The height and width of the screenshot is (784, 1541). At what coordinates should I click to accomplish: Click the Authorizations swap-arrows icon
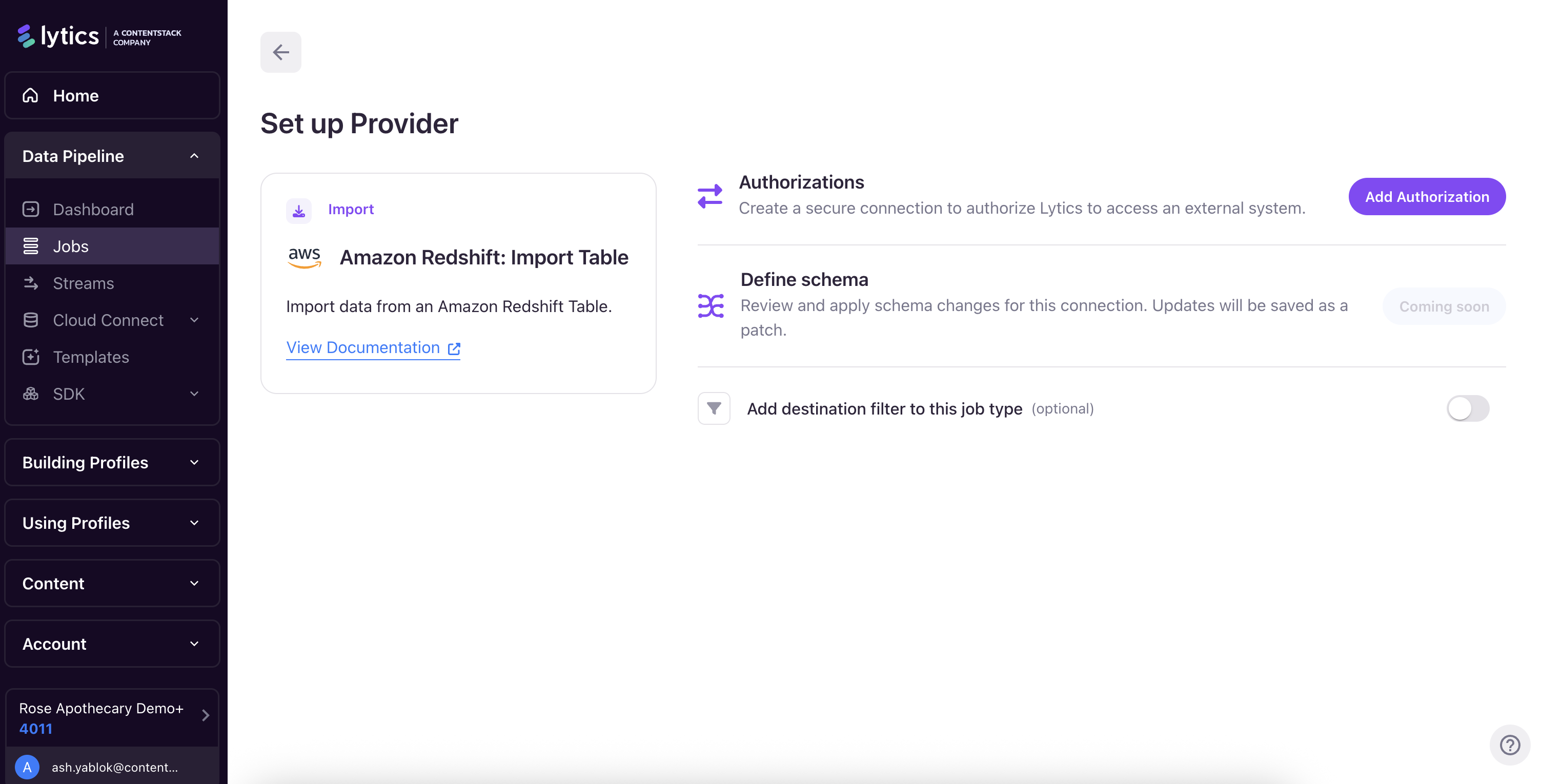click(710, 196)
